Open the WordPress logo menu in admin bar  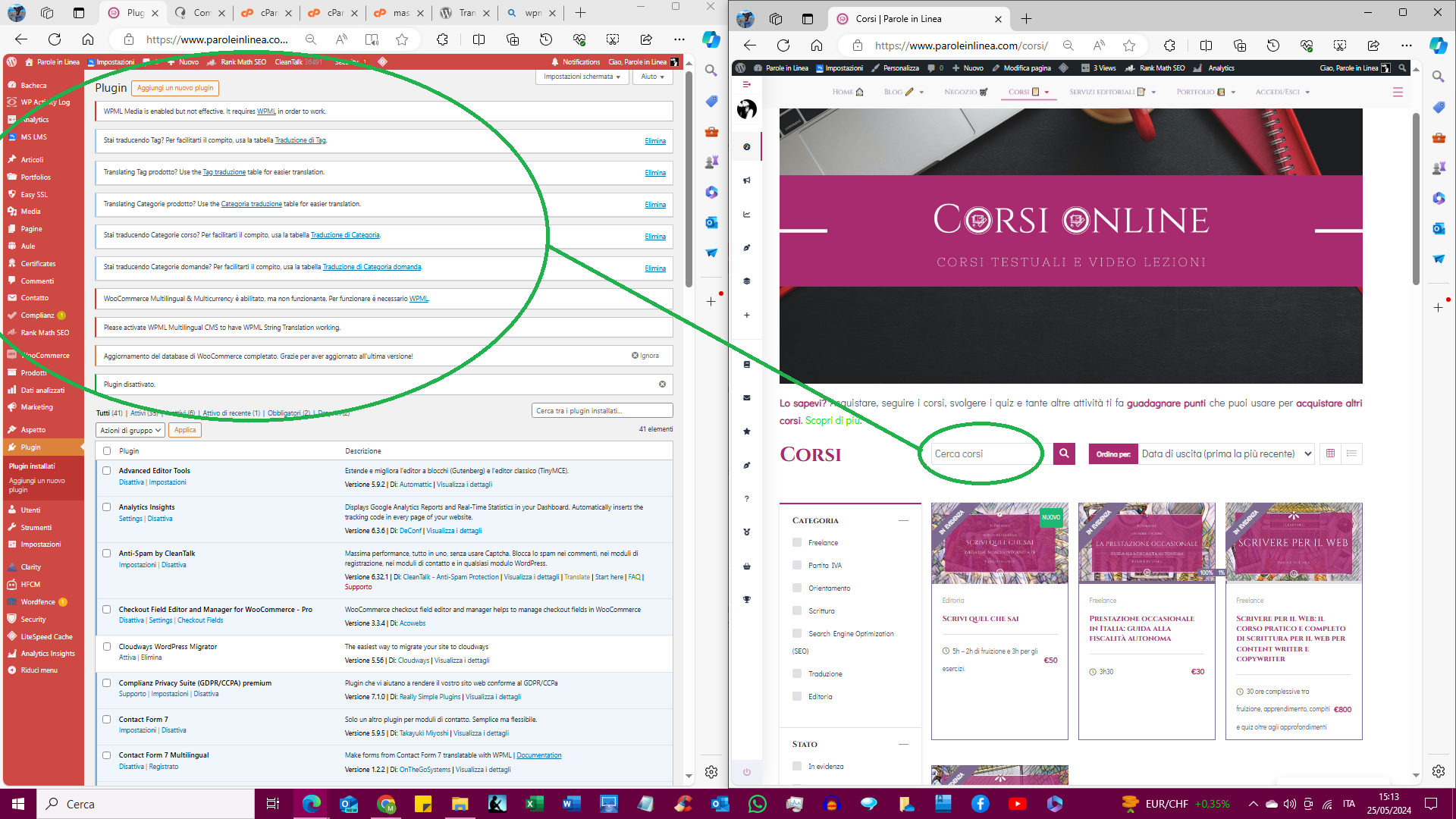coord(11,62)
